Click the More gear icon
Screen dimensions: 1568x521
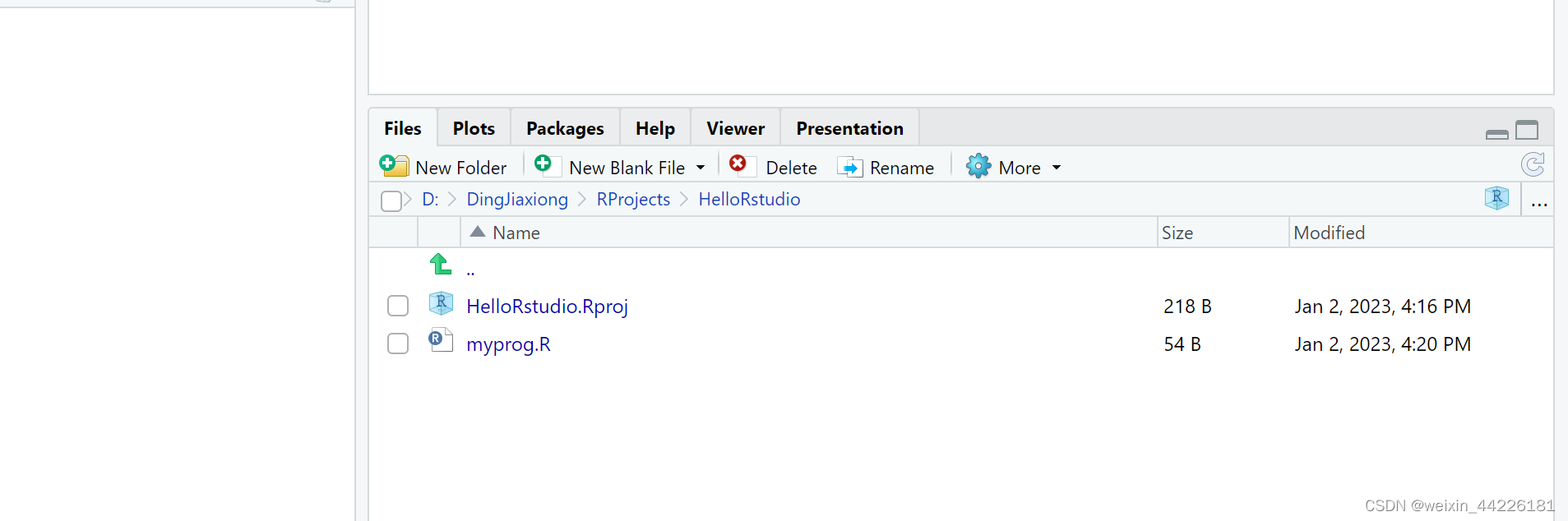point(978,167)
